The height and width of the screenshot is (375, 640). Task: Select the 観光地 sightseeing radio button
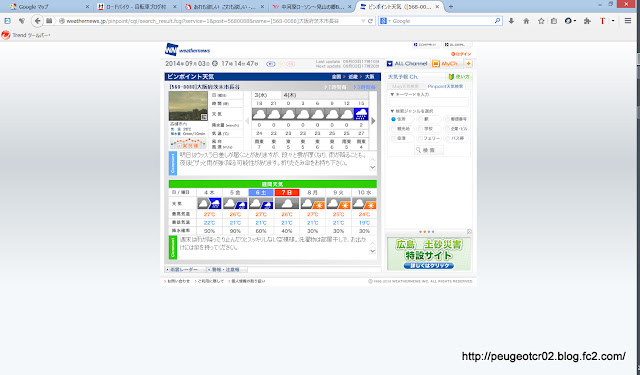393,129
